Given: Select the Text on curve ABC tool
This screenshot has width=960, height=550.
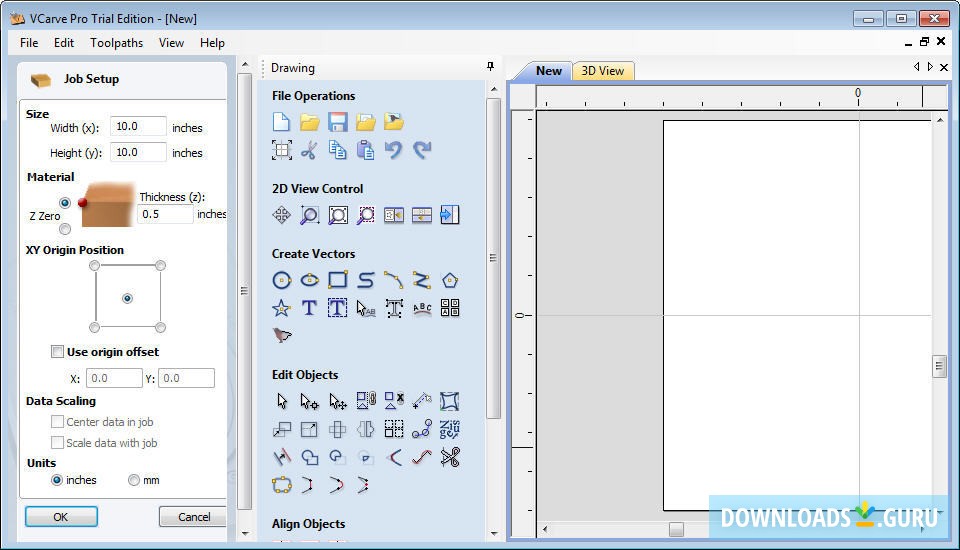Looking at the screenshot, I should [422, 308].
